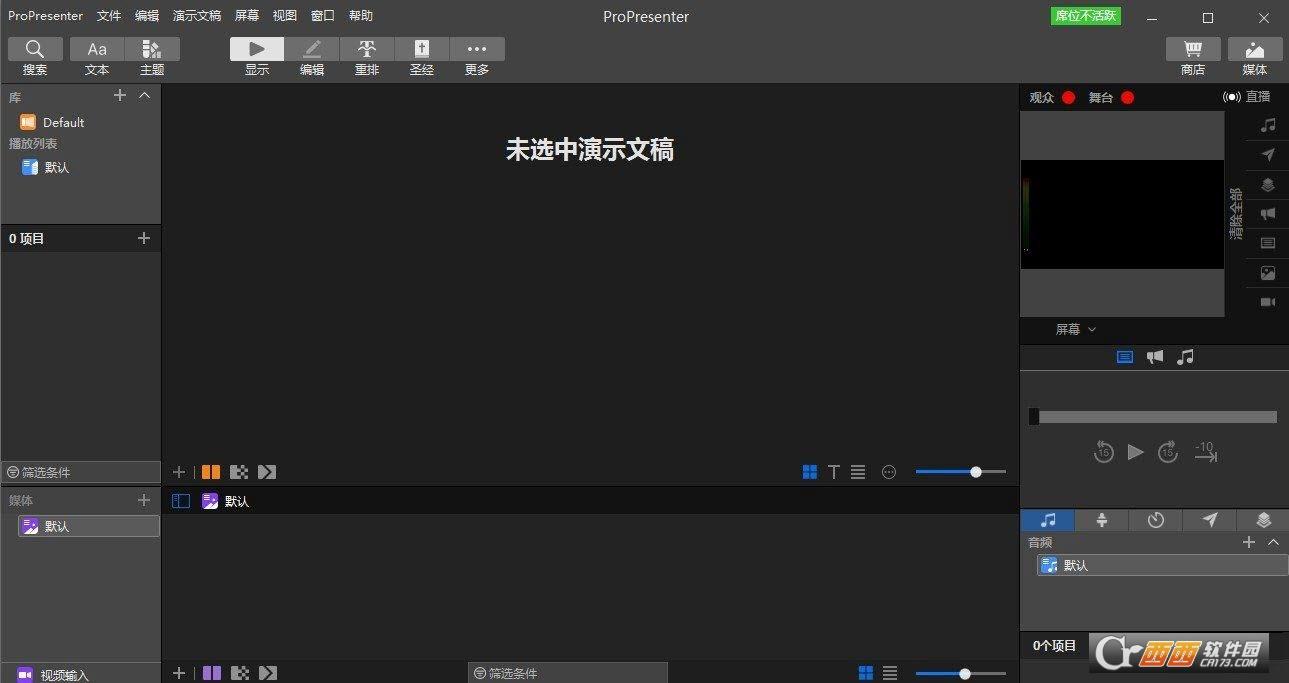Select the 默认 media bin tab

[226, 501]
